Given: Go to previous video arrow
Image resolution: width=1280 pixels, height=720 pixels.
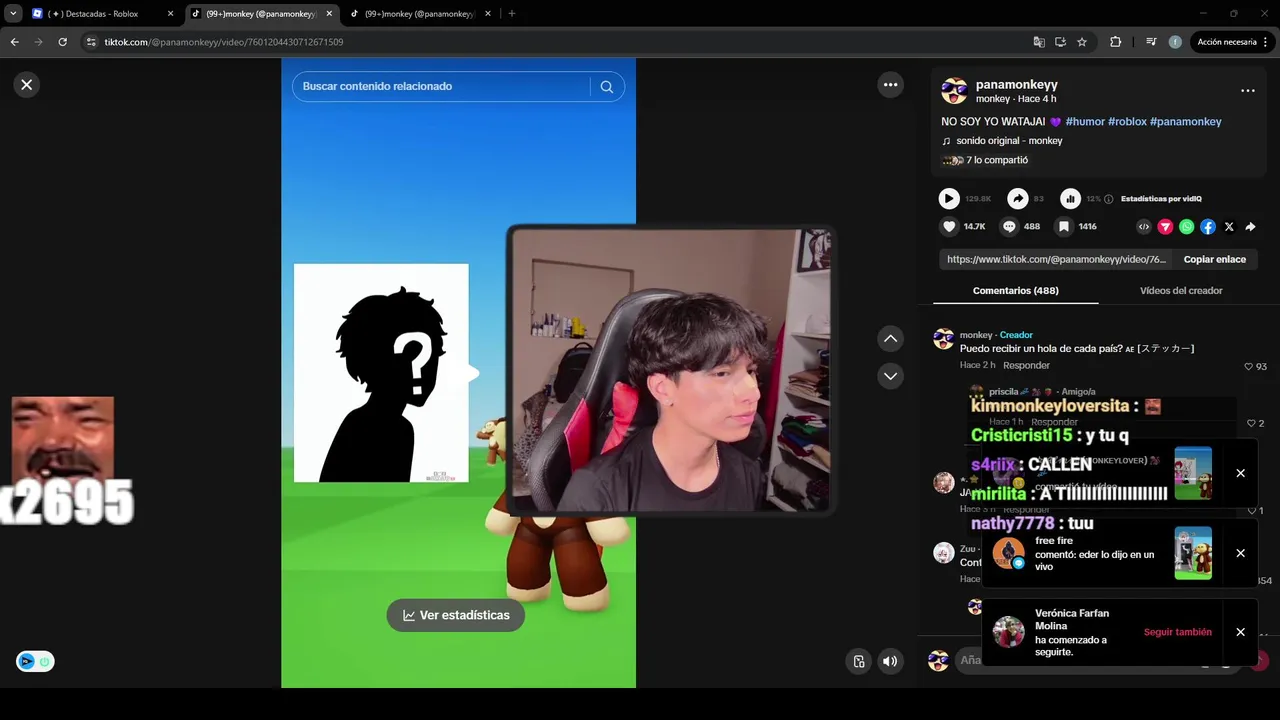Looking at the screenshot, I should point(890,339).
